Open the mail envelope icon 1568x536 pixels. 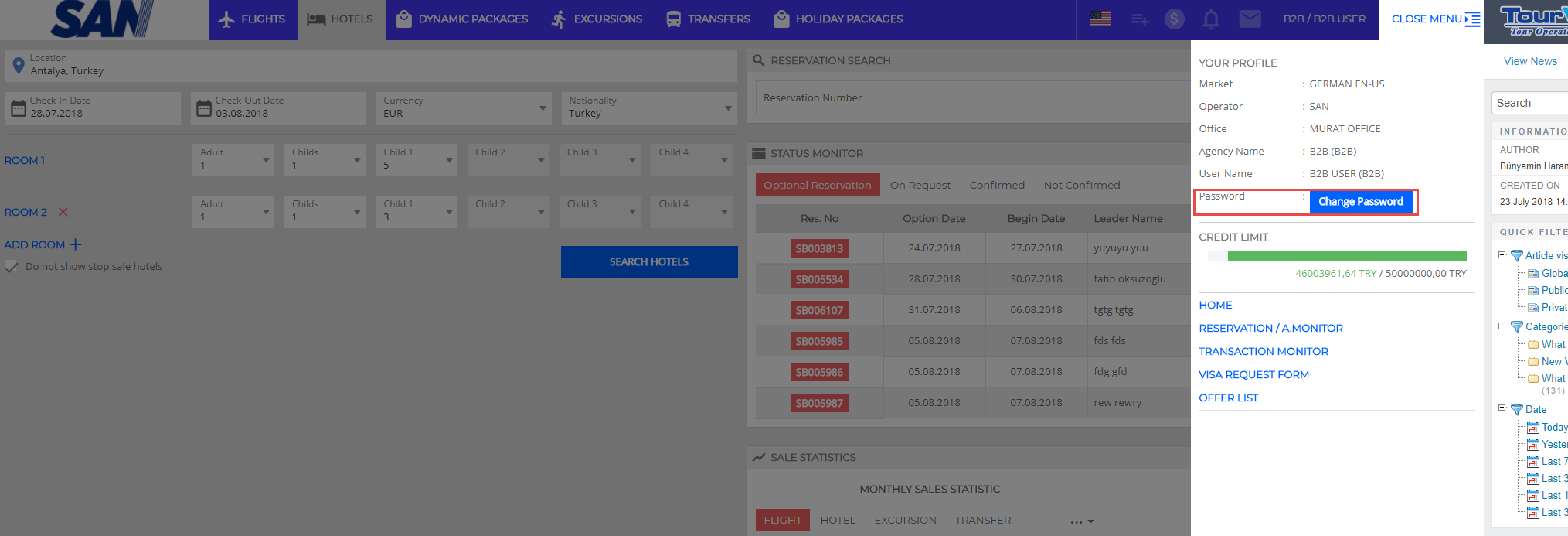pyautogui.click(x=1250, y=19)
